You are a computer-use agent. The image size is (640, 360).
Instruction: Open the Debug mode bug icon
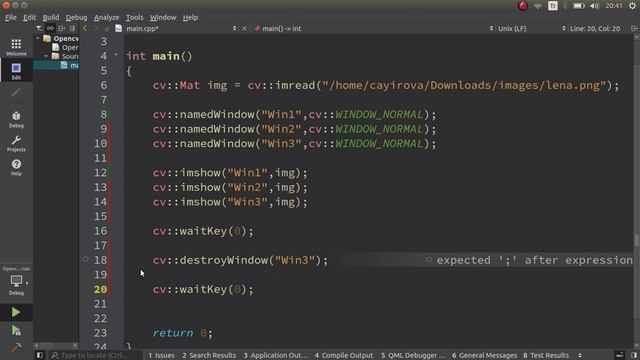16,119
